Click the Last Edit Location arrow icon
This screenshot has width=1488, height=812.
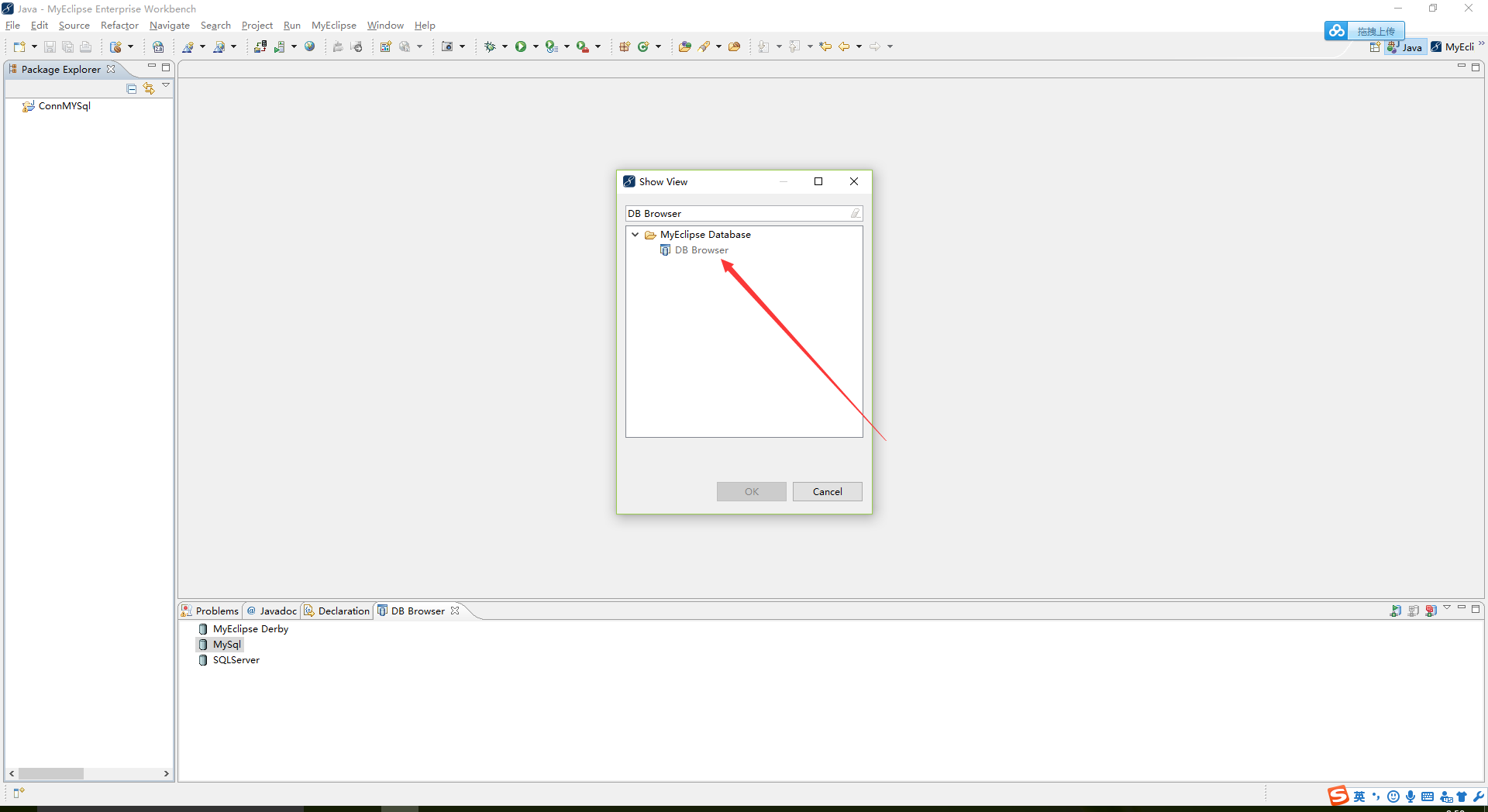tap(825, 46)
